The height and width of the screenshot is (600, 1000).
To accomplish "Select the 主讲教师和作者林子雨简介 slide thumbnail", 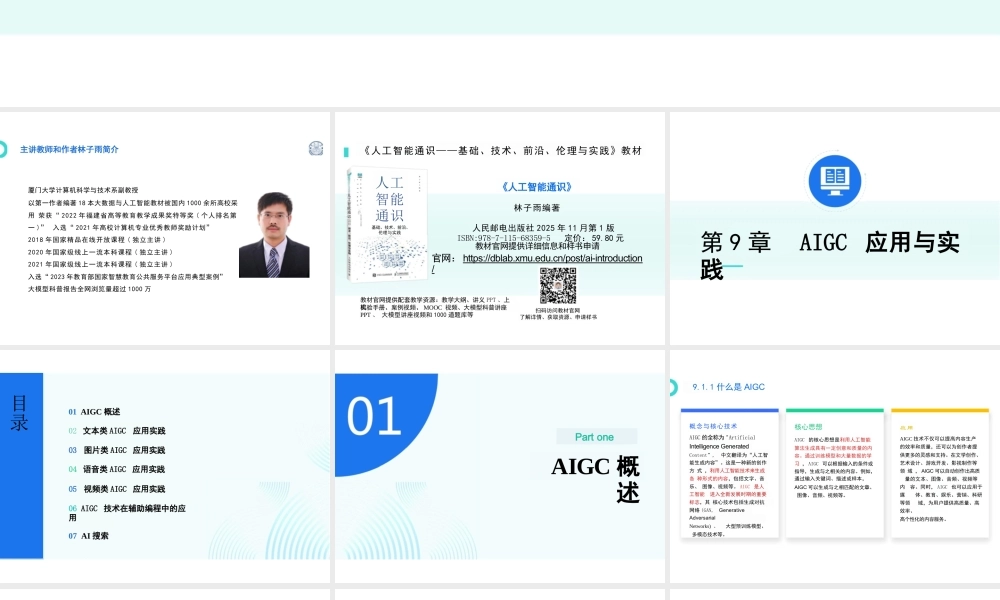I will (165, 228).
